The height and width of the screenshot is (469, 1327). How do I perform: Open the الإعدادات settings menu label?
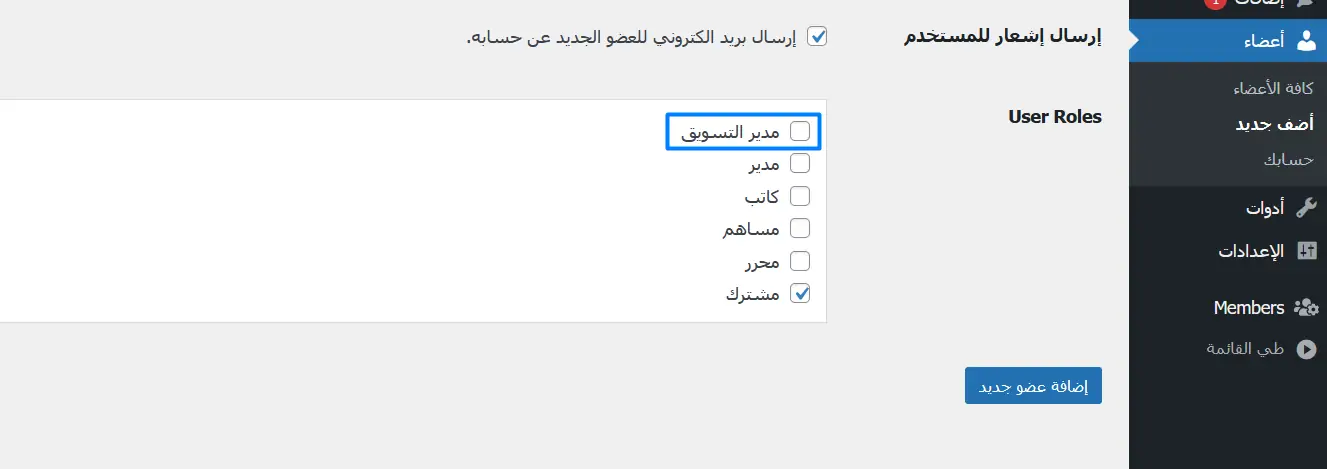coord(1250,251)
